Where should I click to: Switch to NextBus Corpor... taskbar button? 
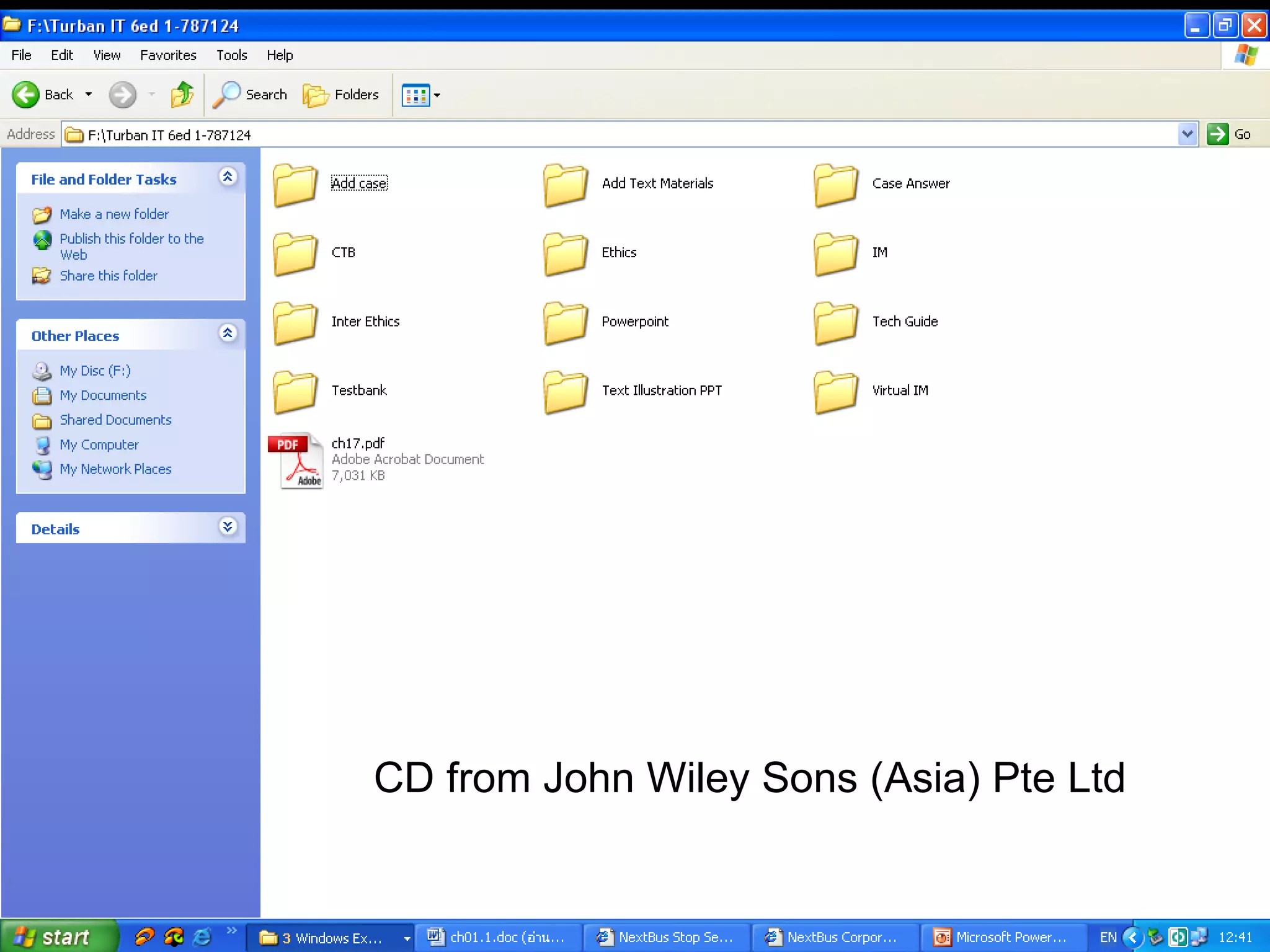[836, 938]
